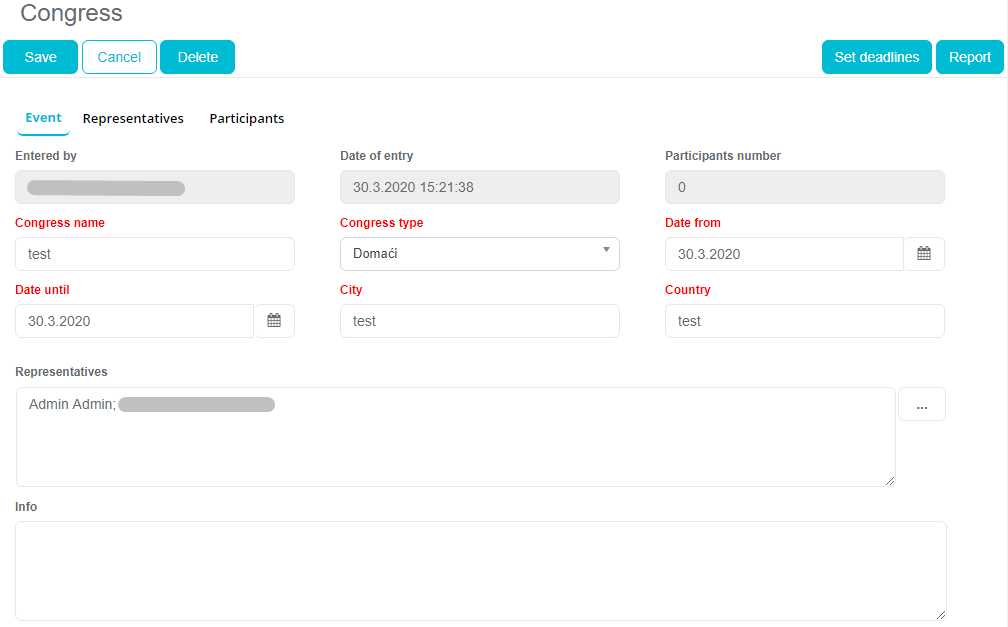Delete this congress entry

point(197,57)
